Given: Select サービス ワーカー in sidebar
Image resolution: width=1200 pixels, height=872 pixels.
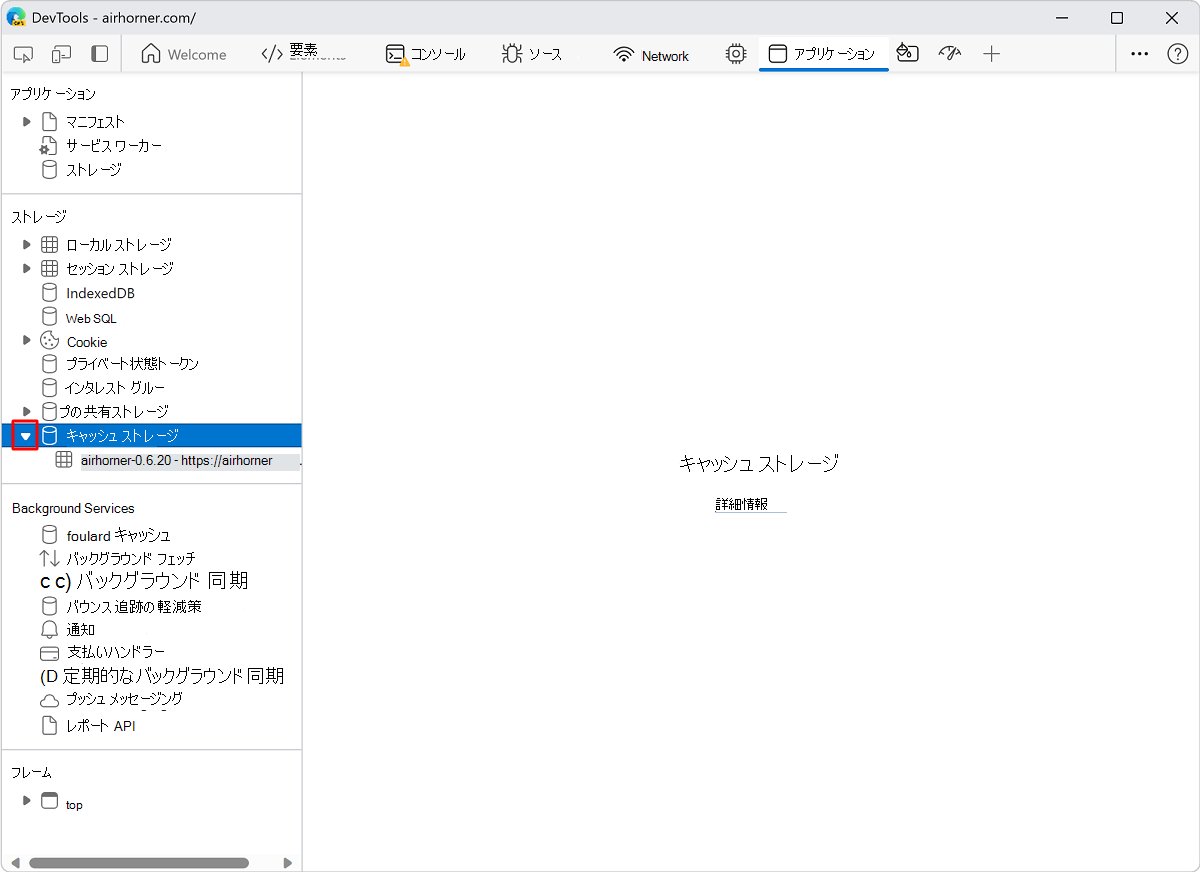Looking at the screenshot, I should coord(113,146).
